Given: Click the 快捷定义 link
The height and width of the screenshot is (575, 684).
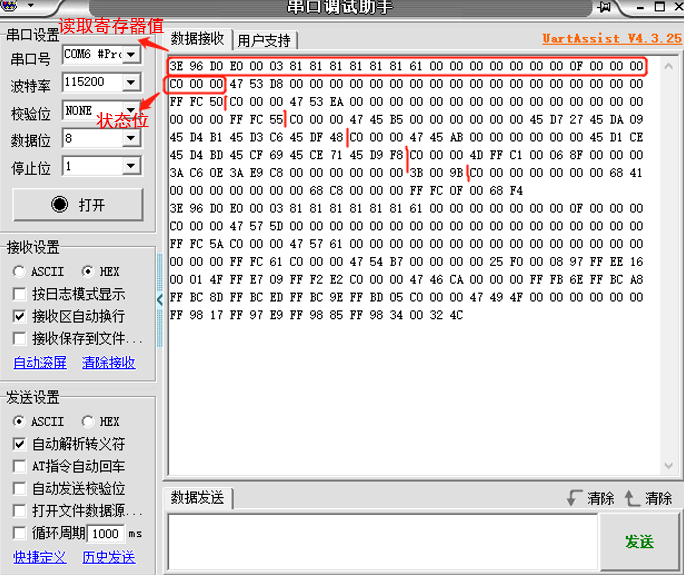Looking at the screenshot, I should (x=40, y=557).
